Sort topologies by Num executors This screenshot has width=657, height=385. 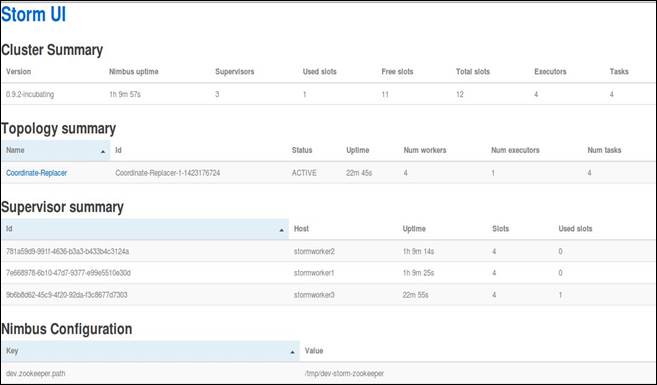point(515,150)
